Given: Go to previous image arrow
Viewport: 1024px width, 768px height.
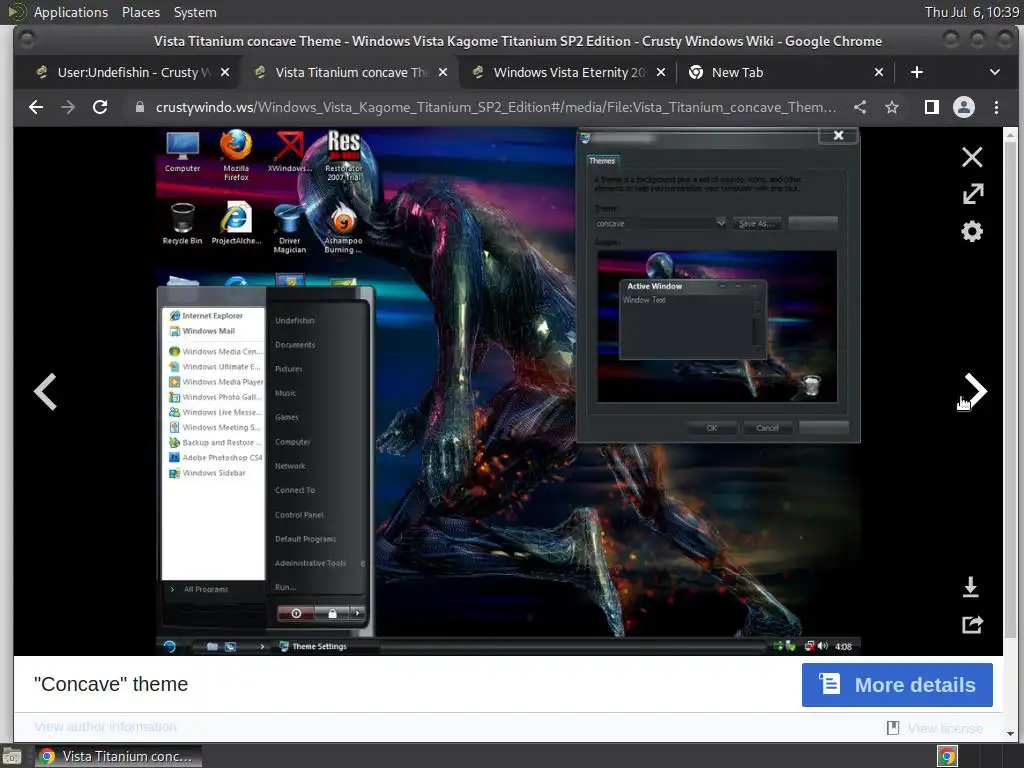Looking at the screenshot, I should click(x=45, y=391).
